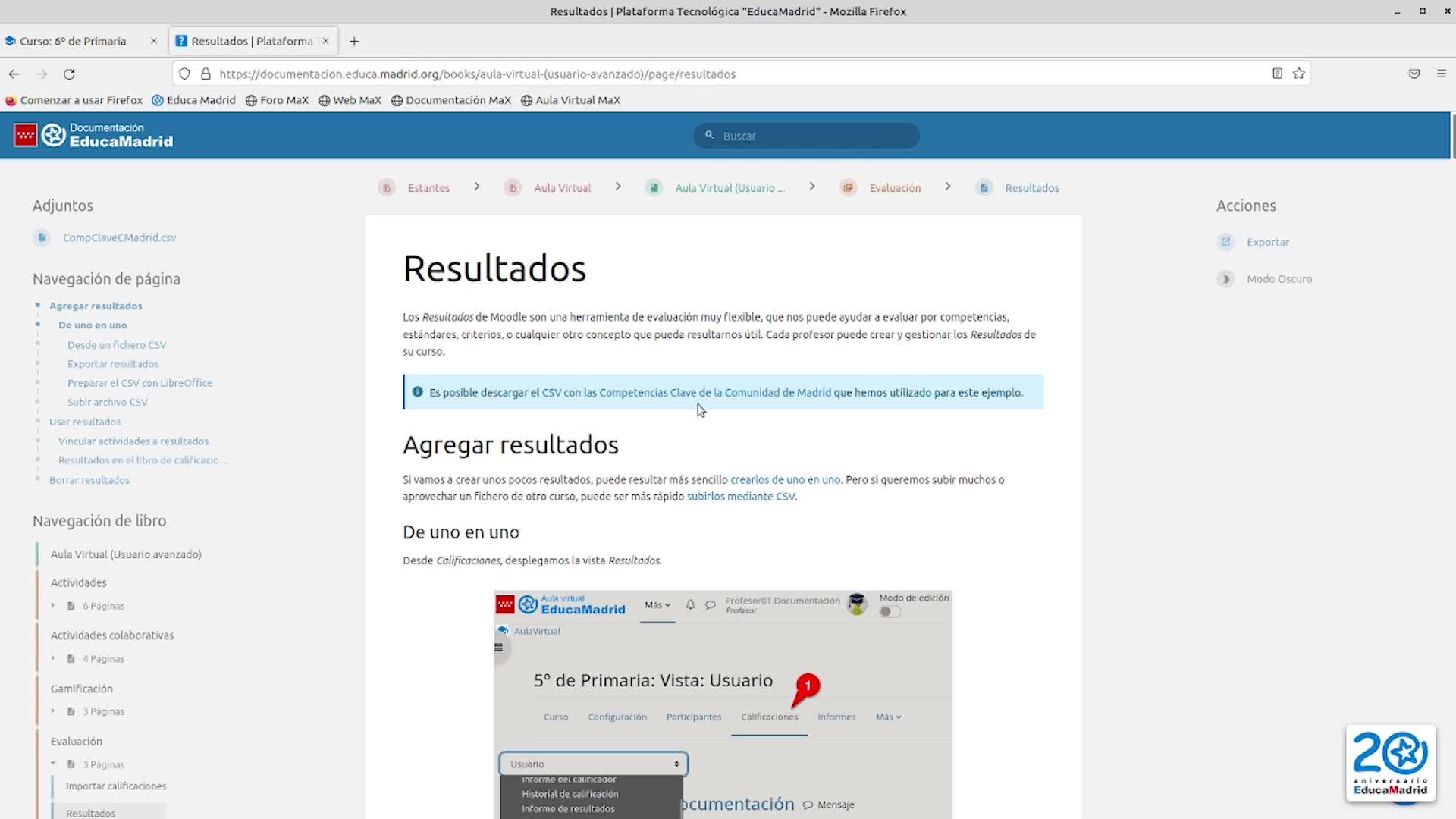
Task: Open the subirlos mediante CSV link
Action: coord(740,497)
